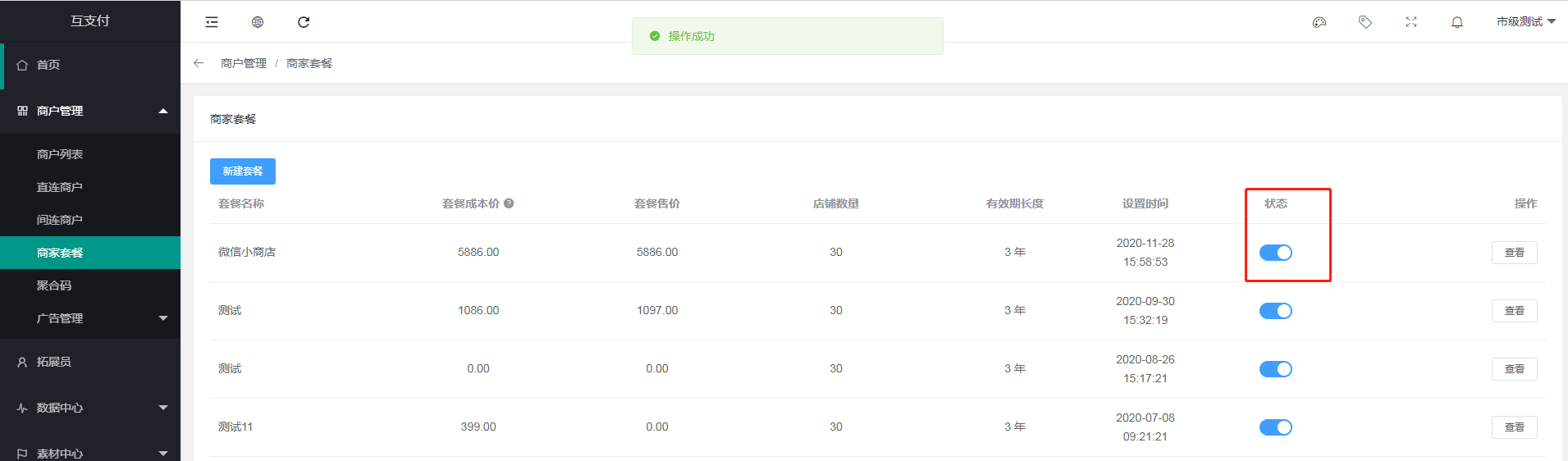Collapse the sidebar with the menu fold icon
The height and width of the screenshot is (461, 1568).
pyautogui.click(x=212, y=22)
